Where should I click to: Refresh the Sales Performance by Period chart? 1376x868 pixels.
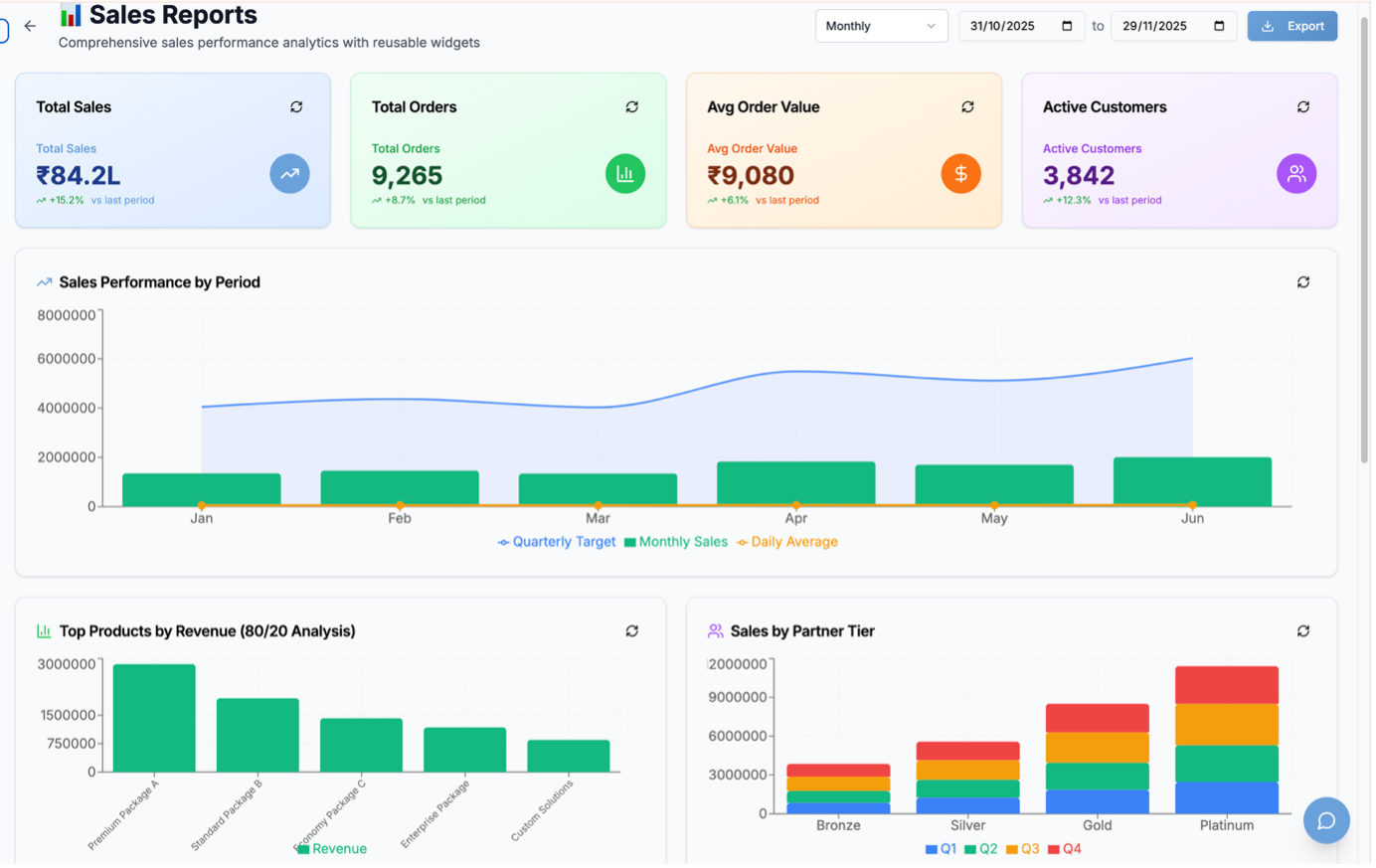[x=1302, y=281]
